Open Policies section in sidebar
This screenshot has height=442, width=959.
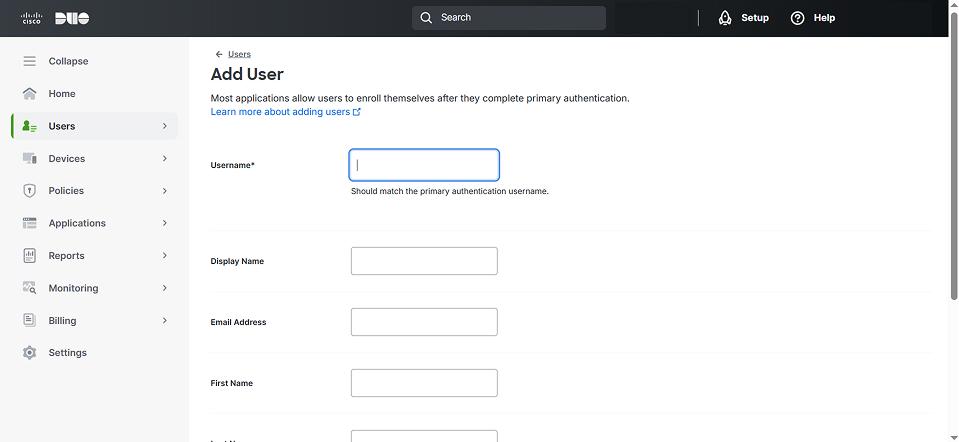(x=66, y=191)
